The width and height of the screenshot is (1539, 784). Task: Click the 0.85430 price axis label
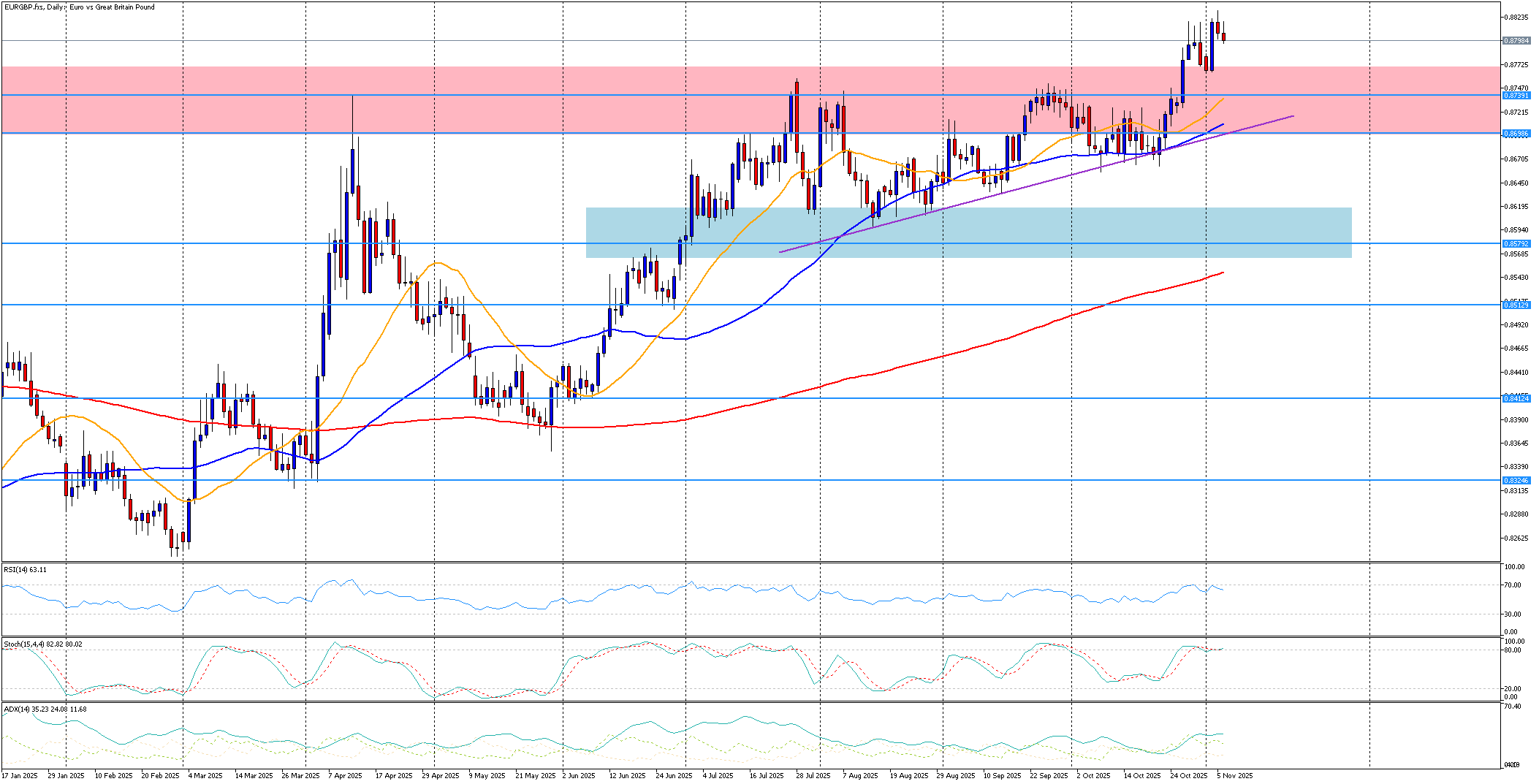[x=1516, y=278]
